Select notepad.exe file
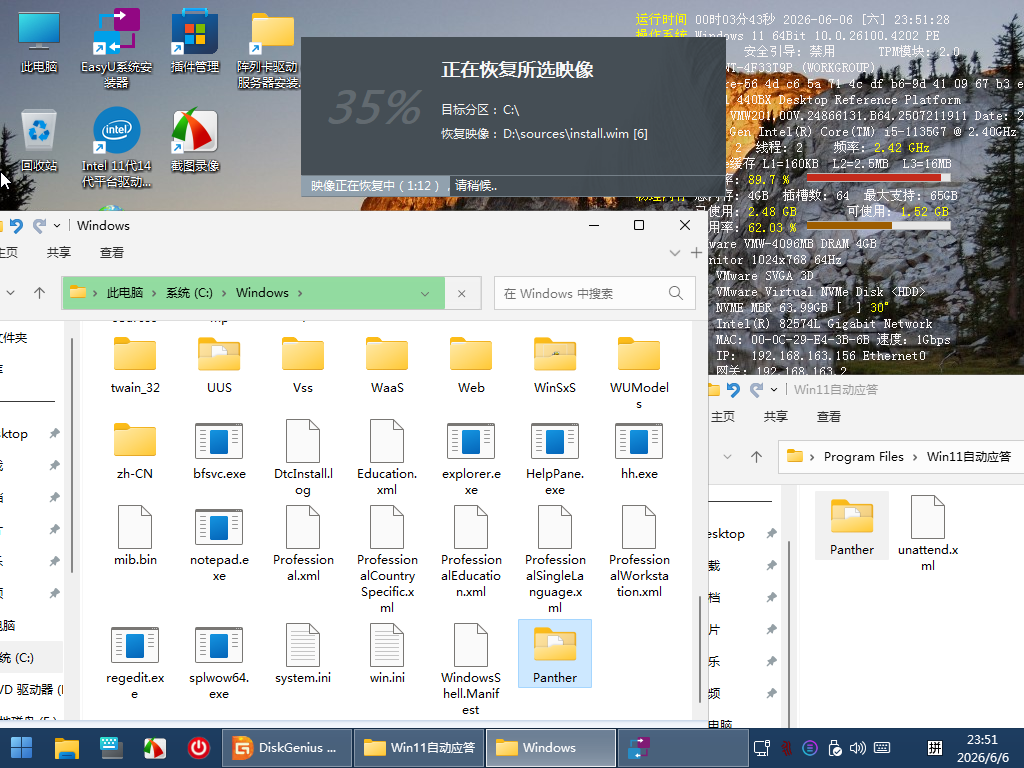Screen dimensions: 1024x768 click(219, 545)
